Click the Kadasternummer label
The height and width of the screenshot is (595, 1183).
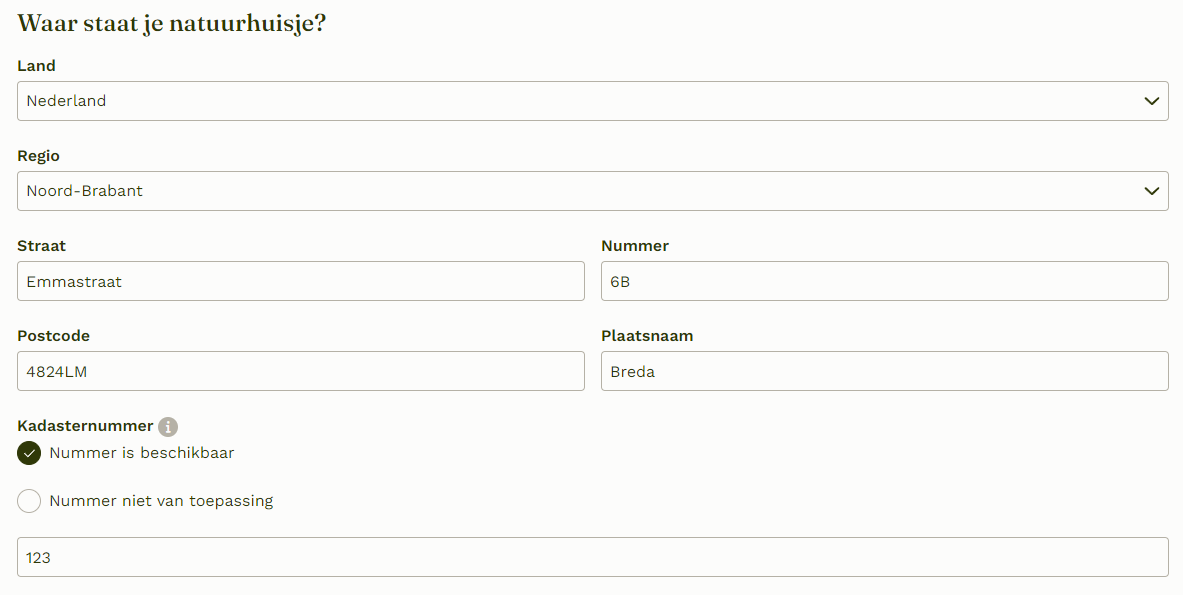(x=85, y=426)
